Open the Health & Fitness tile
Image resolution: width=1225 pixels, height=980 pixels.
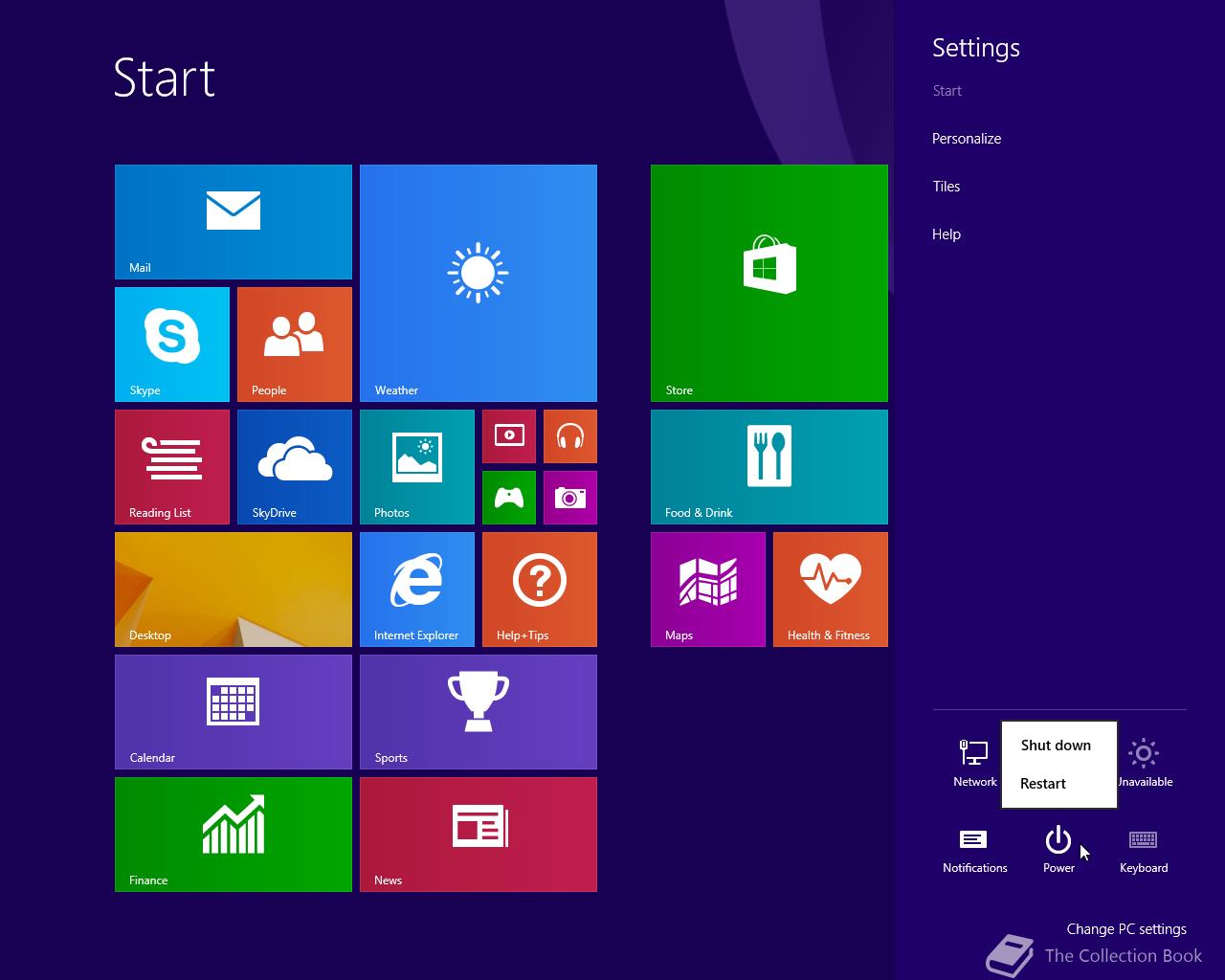[x=831, y=590]
